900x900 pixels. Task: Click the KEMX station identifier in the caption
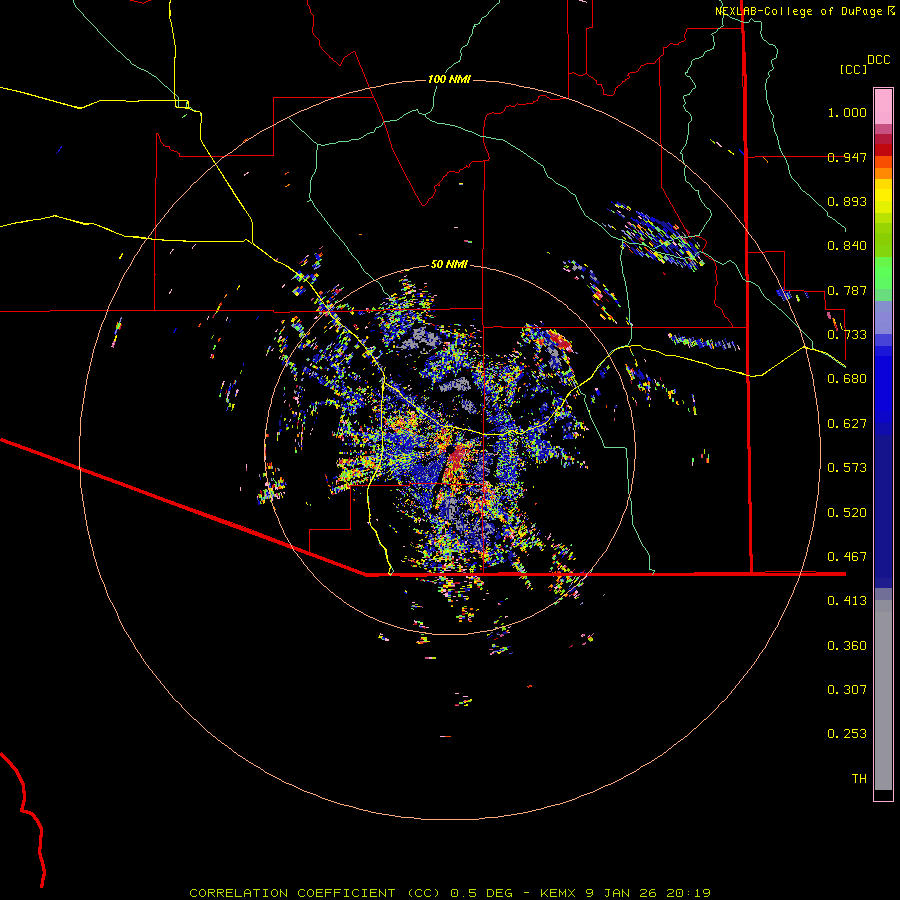pyautogui.click(x=560, y=893)
